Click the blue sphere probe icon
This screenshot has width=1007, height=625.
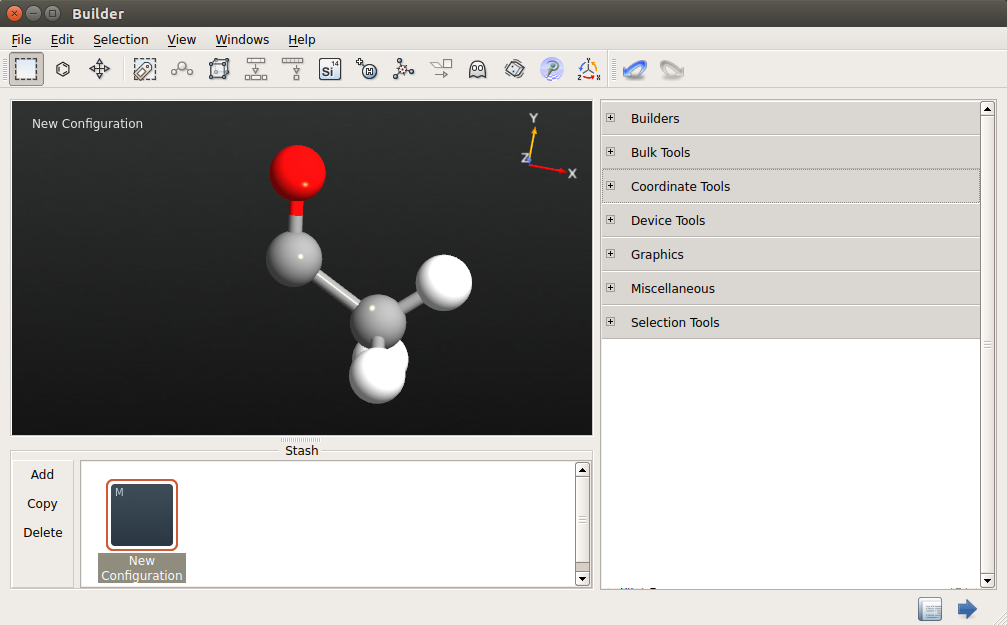pyautogui.click(x=552, y=69)
